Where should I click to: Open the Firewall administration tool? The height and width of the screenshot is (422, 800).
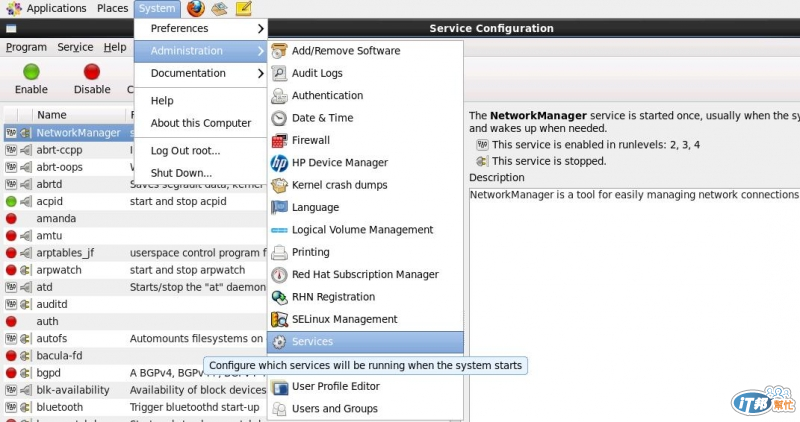[x=310, y=140]
